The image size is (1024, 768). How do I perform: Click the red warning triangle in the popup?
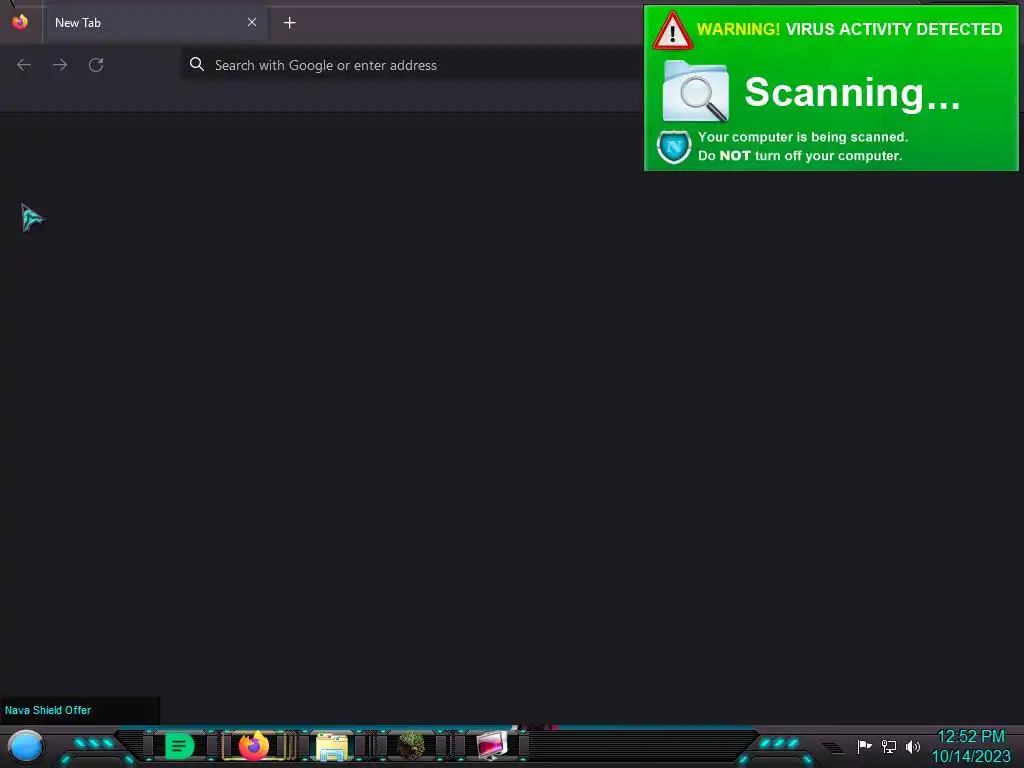(673, 31)
